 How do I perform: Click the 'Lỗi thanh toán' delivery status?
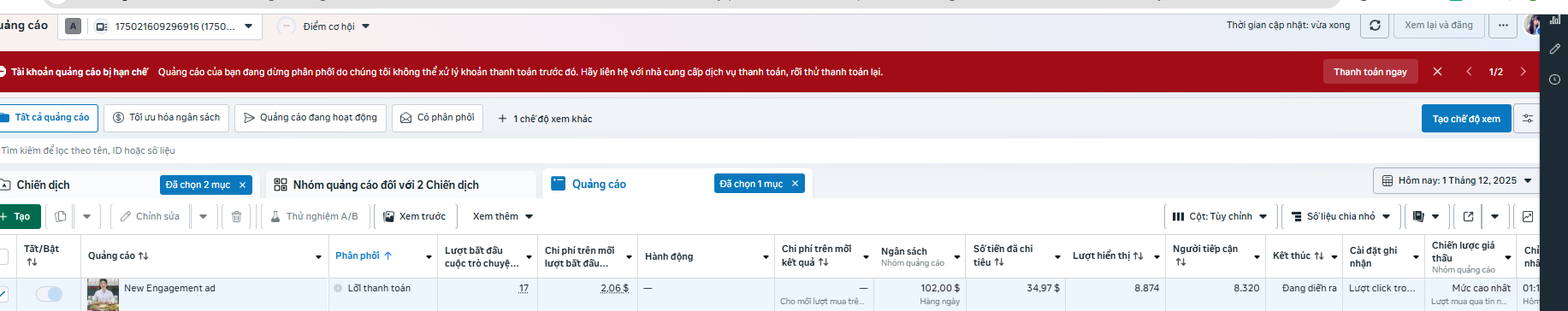coord(379,288)
